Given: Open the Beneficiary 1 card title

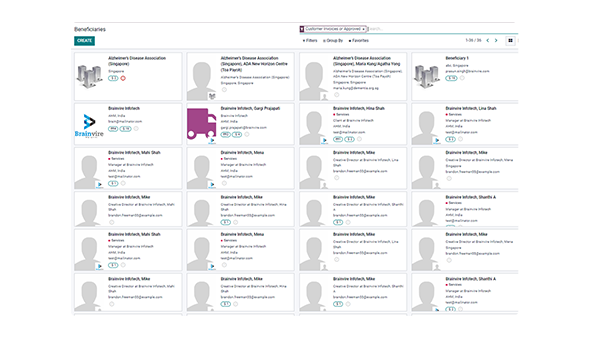Looking at the screenshot, I should tap(457, 58).
